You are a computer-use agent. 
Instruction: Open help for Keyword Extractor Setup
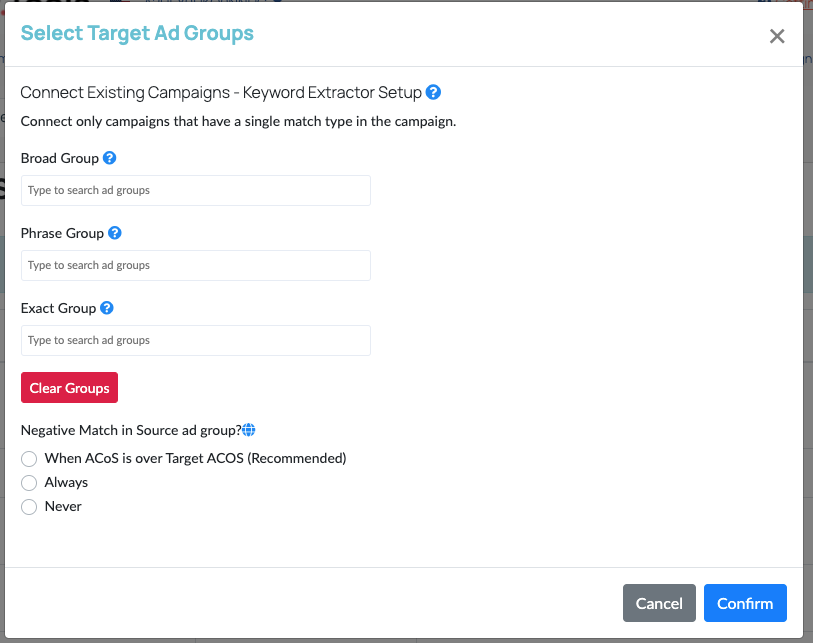433,92
